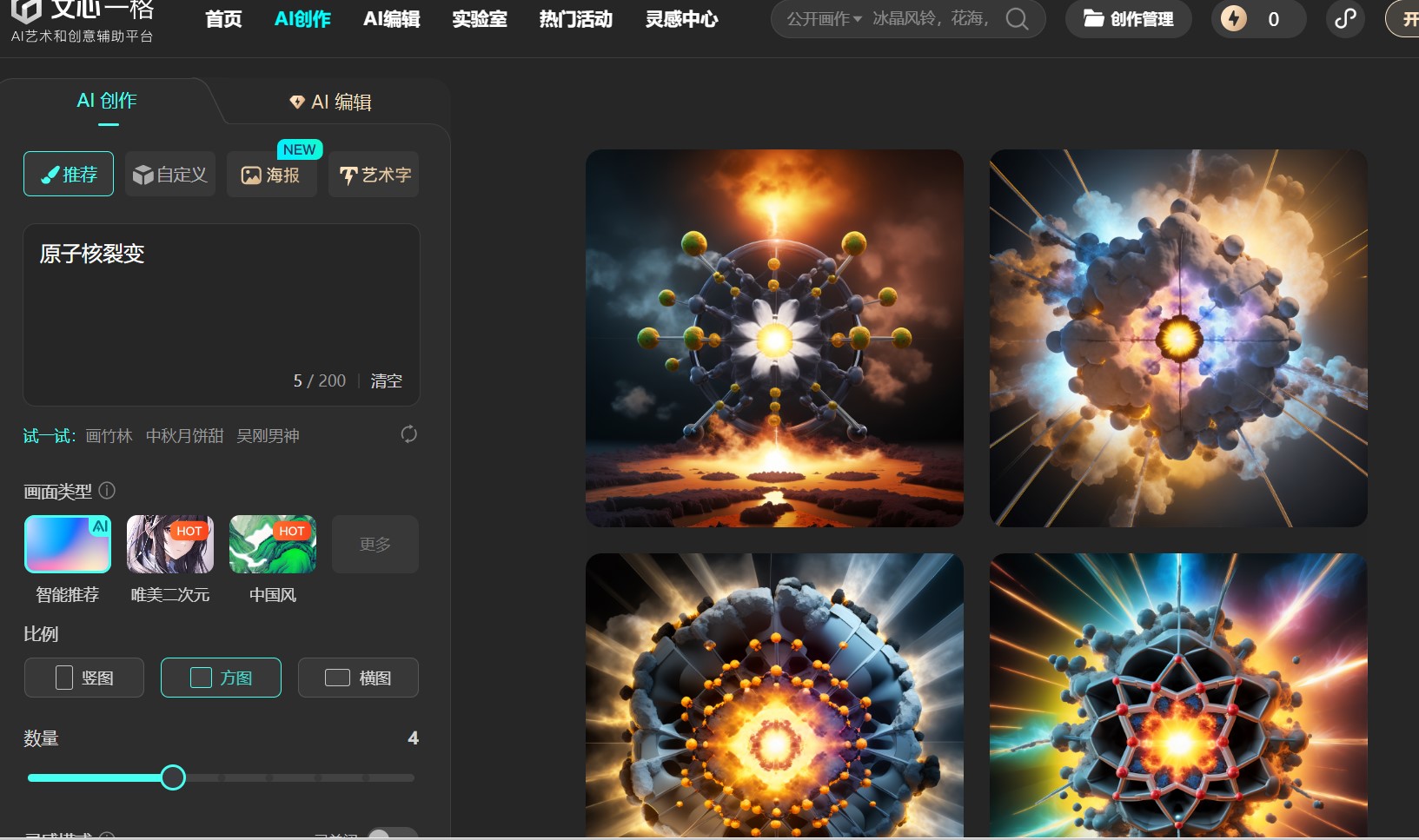Refresh the 试一试 prompt suggestions

tap(409, 434)
